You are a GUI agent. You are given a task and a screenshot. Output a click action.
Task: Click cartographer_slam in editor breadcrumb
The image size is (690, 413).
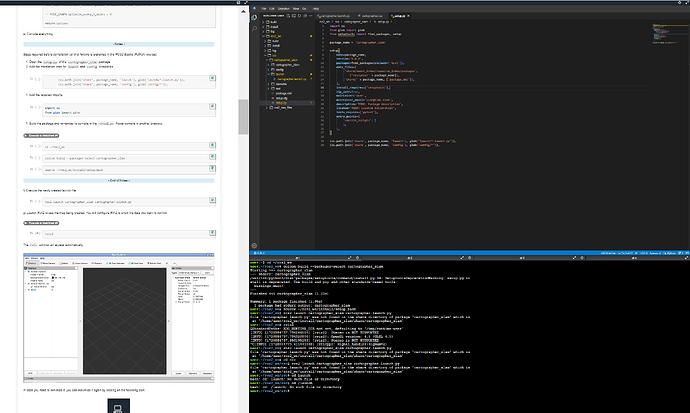[x=356, y=22]
